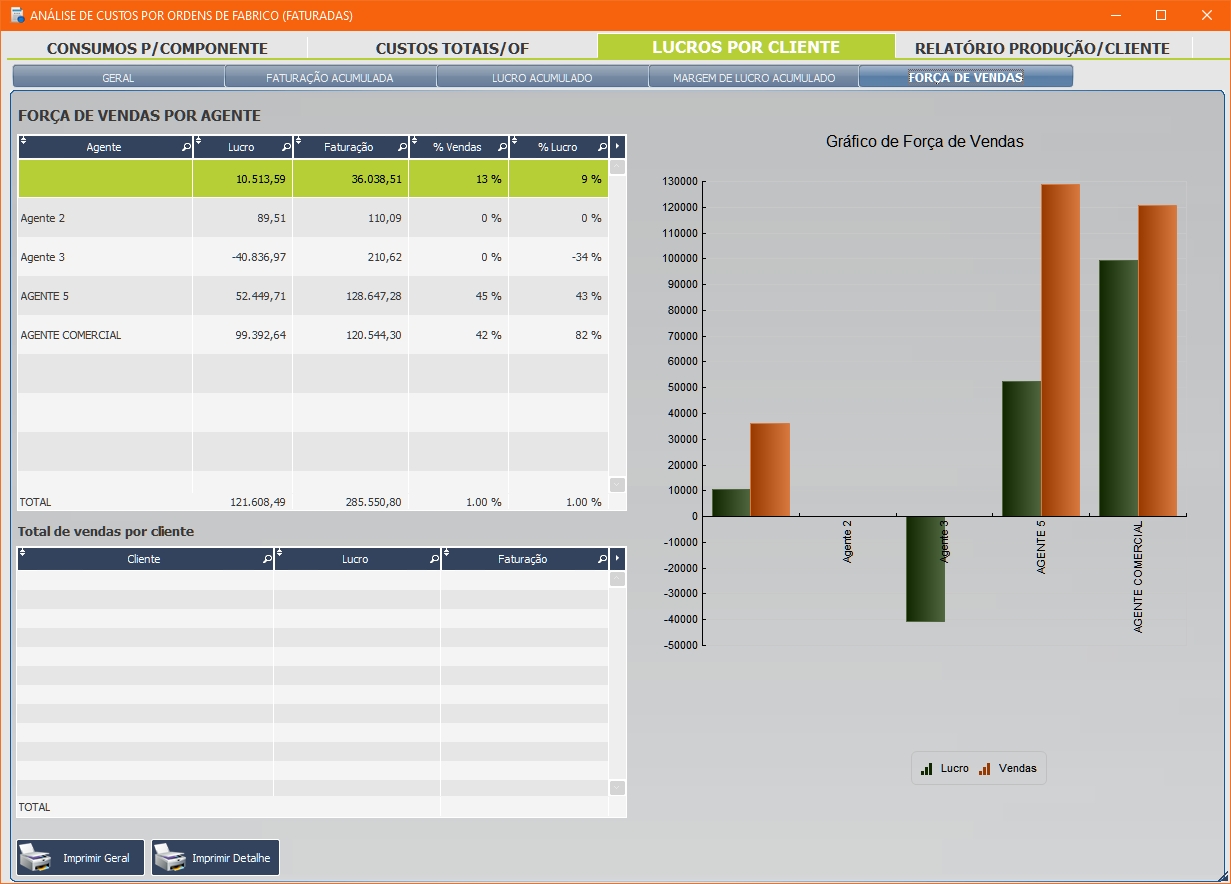Select the Margem de Lucro Acumulado subtab
1231x884 pixels.
coord(753,77)
